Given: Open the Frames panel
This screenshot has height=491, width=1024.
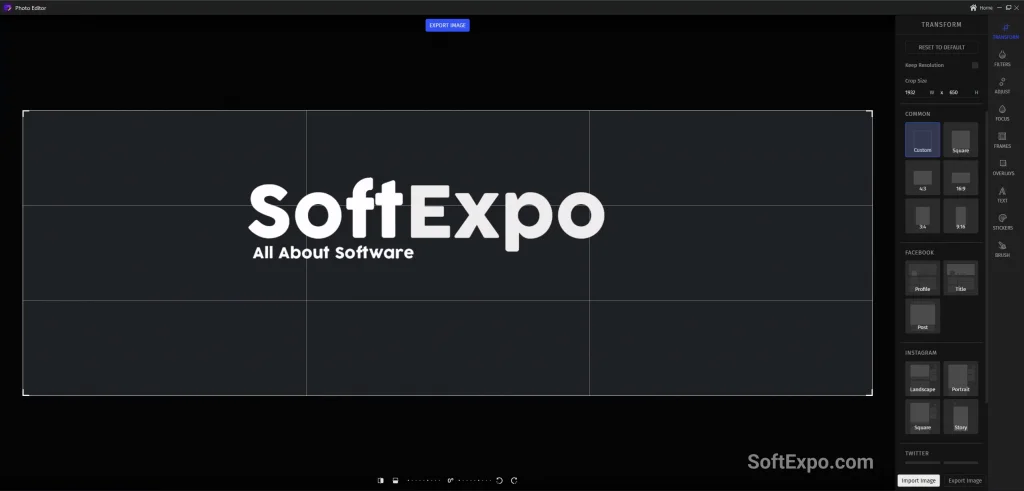Looking at the screenshot, I should [1002, 139].
